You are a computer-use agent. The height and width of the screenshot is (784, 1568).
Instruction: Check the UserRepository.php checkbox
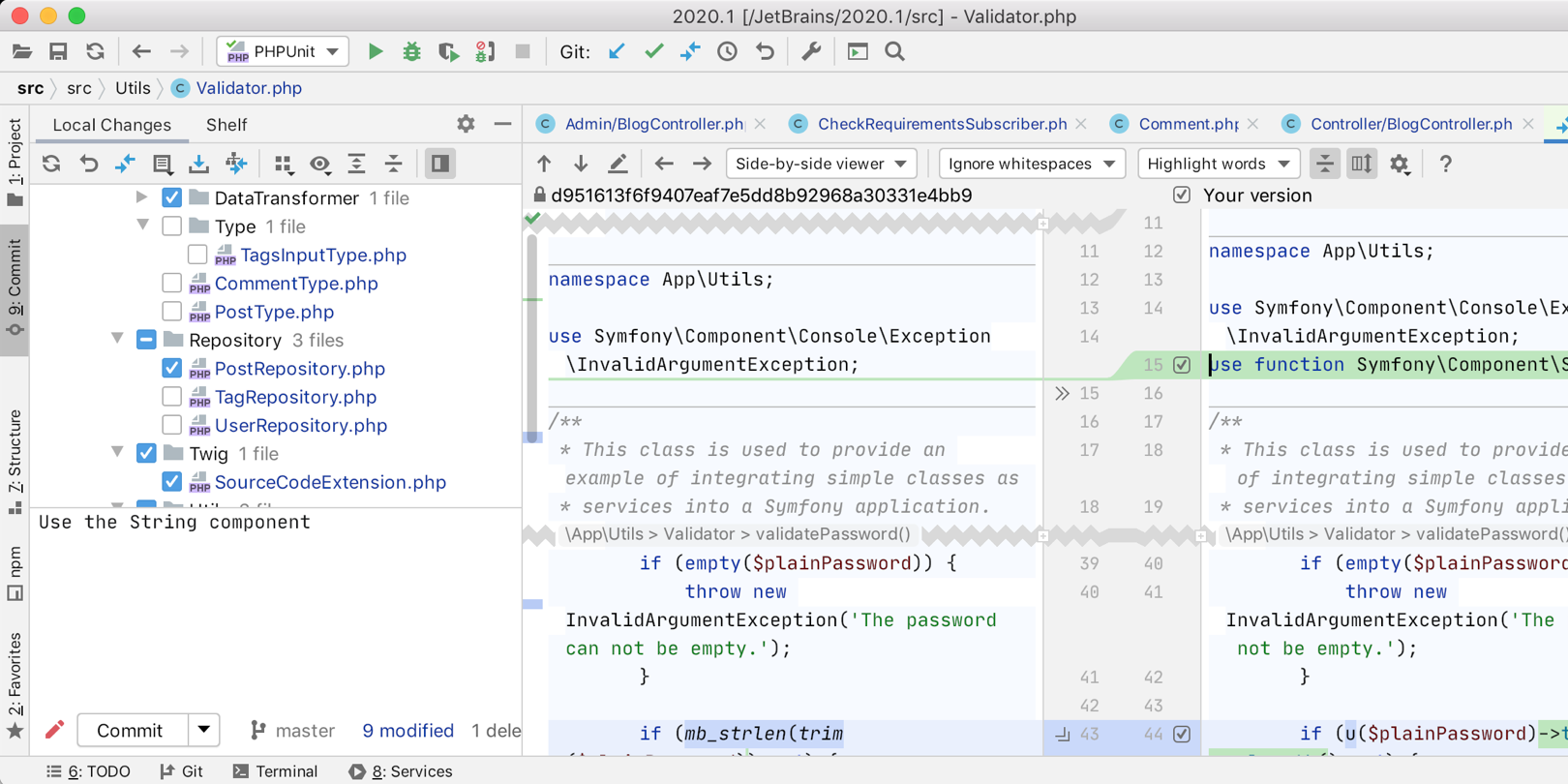(171, 425)
